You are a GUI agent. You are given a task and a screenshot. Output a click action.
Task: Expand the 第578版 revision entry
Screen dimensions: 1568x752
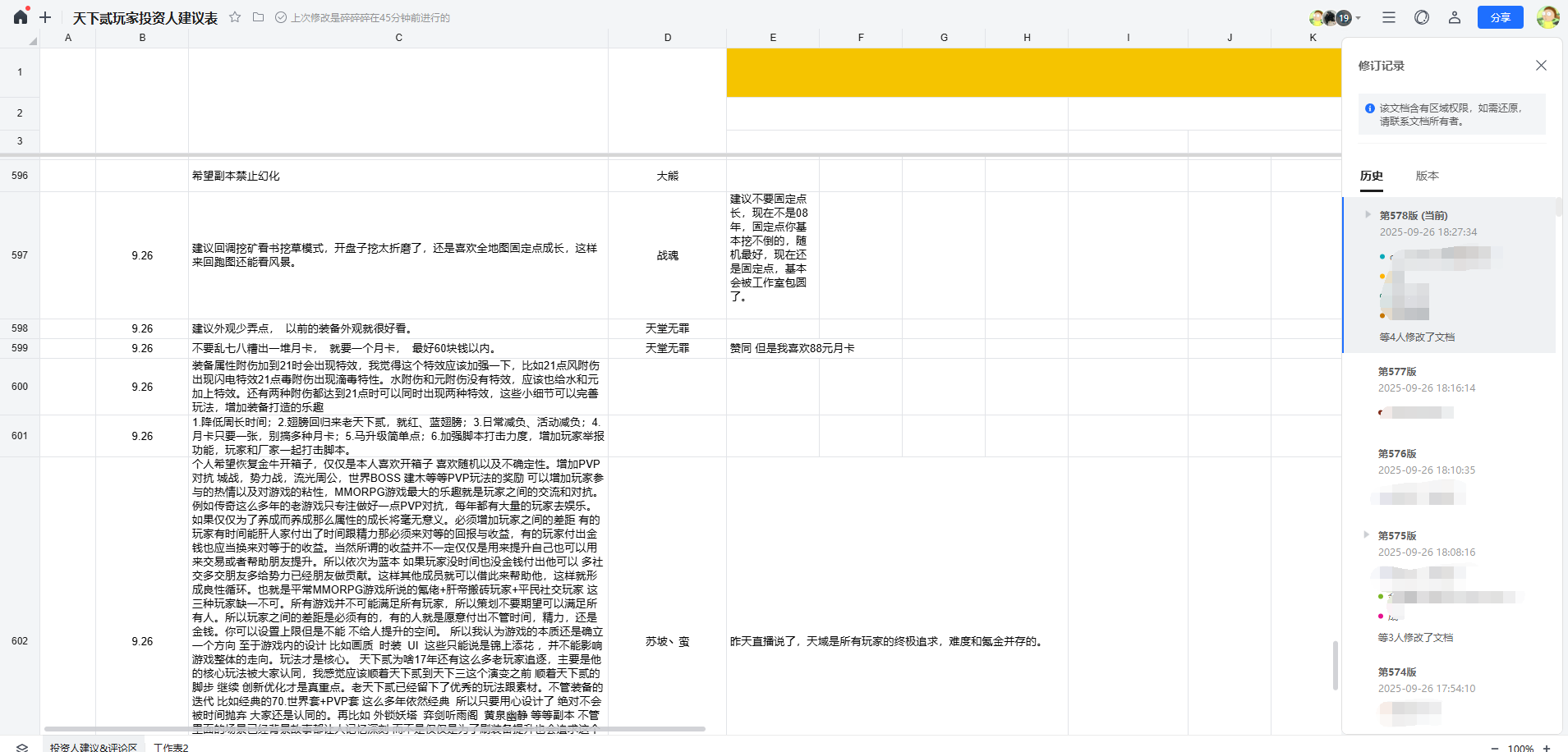click(x=1368, y=215)
